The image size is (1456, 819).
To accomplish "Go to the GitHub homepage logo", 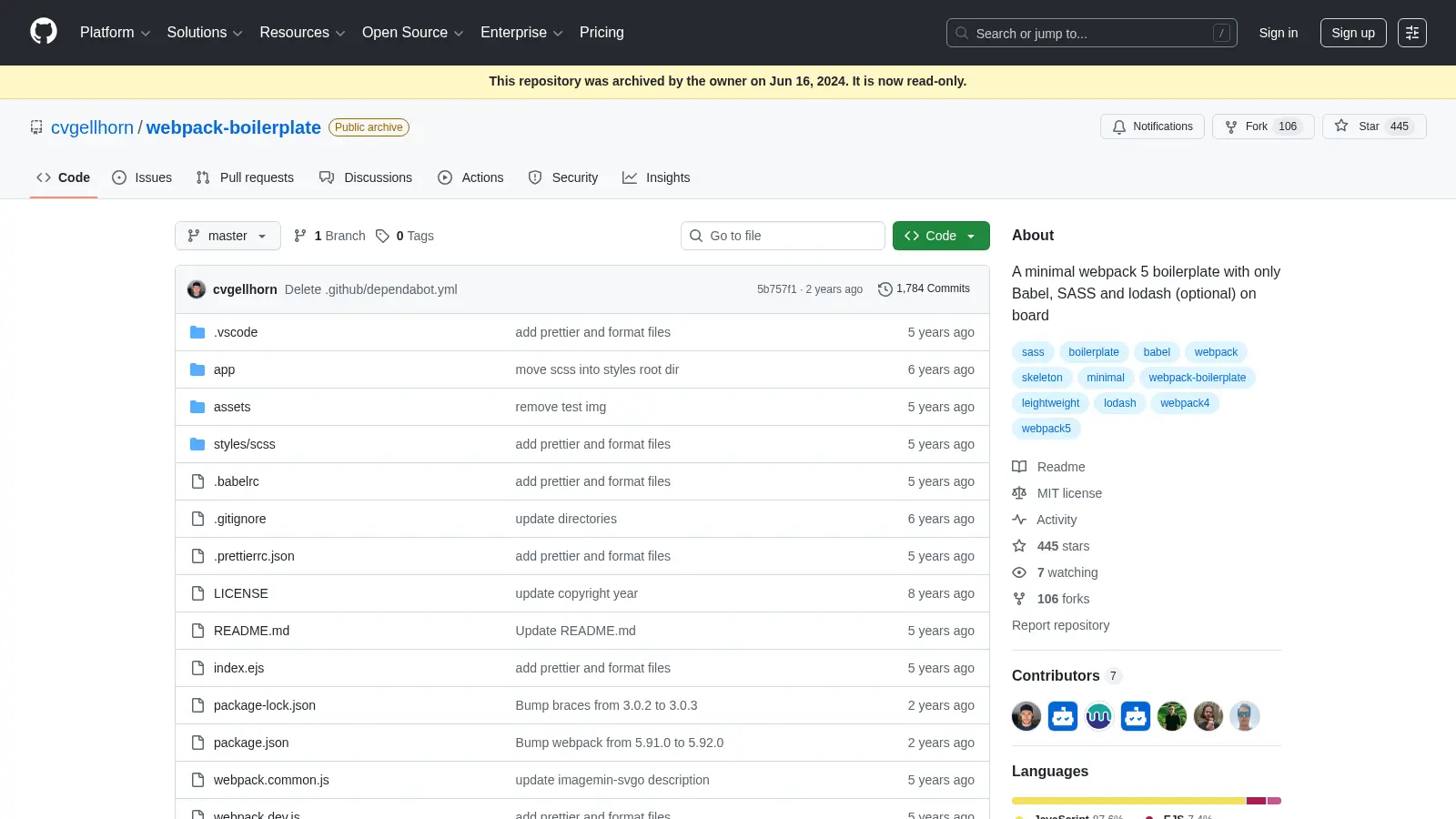I will point(44,32).
